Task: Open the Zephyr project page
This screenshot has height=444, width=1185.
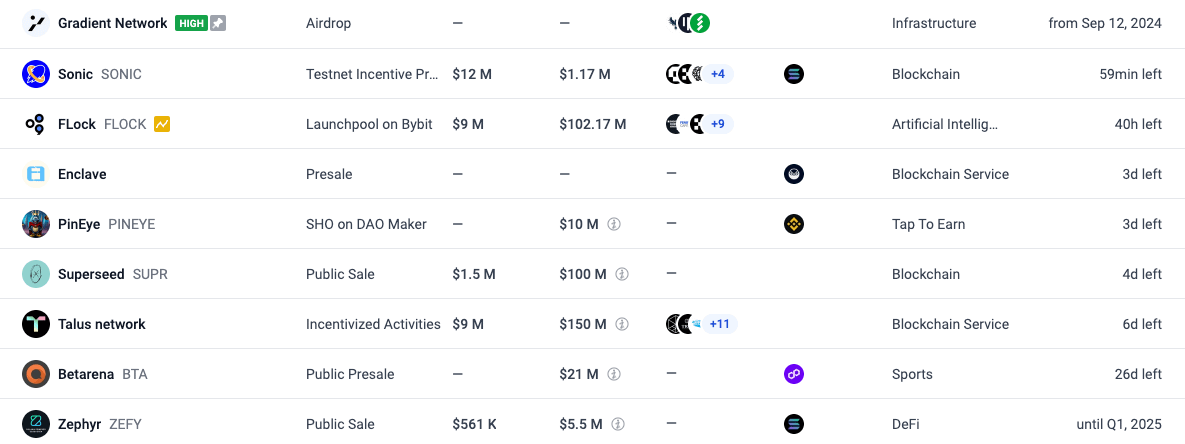Action: [80, 424]
